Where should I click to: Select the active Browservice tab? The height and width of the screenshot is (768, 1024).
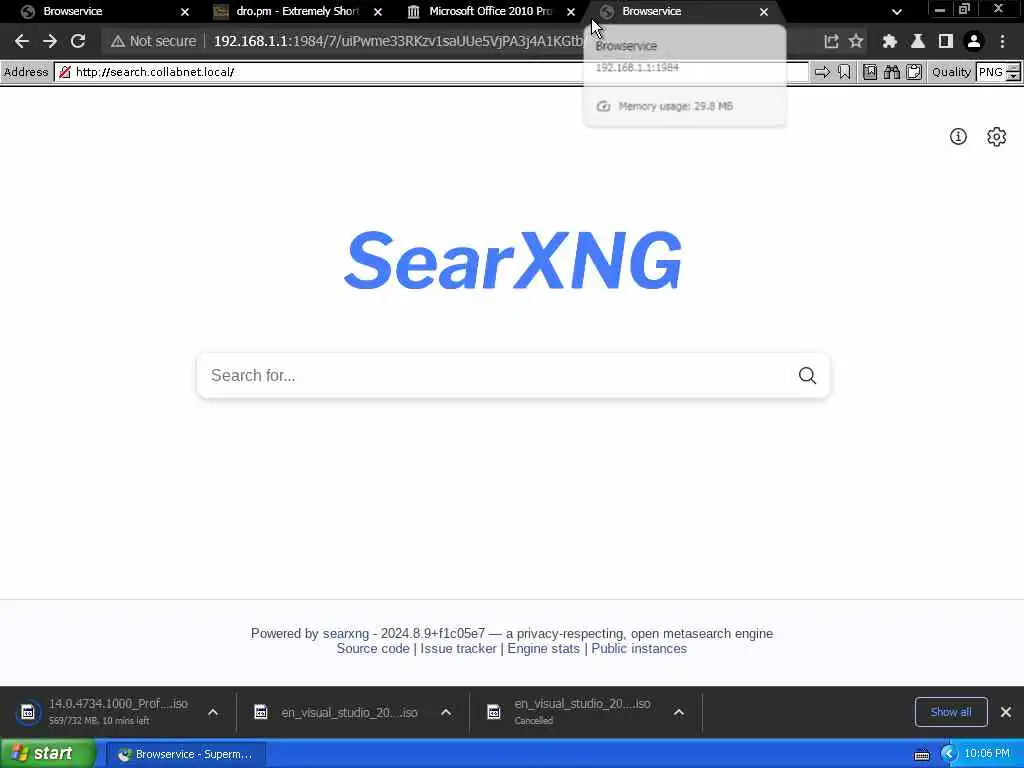pyautogui.click(x=682, y=12)
